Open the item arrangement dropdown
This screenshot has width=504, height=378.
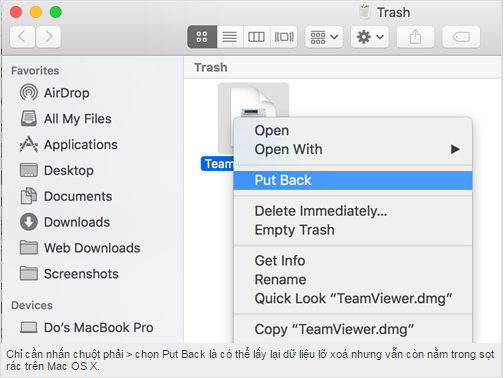click(x=324, y=37)
